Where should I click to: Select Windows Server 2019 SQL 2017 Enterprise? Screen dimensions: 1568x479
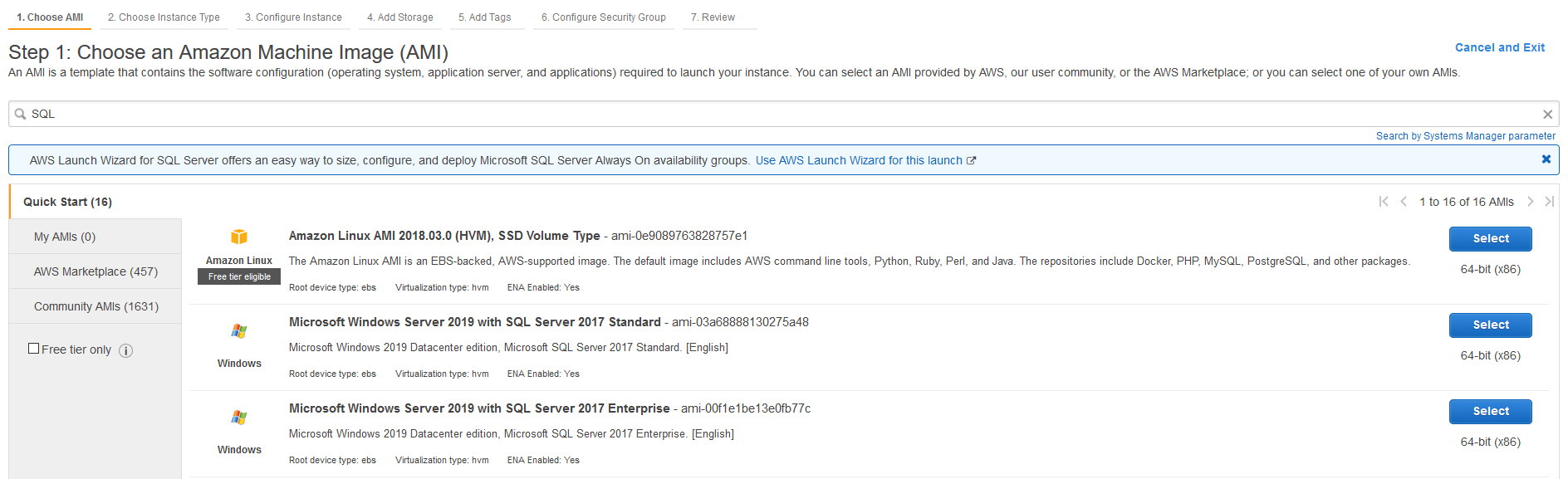click(1490, 412)
